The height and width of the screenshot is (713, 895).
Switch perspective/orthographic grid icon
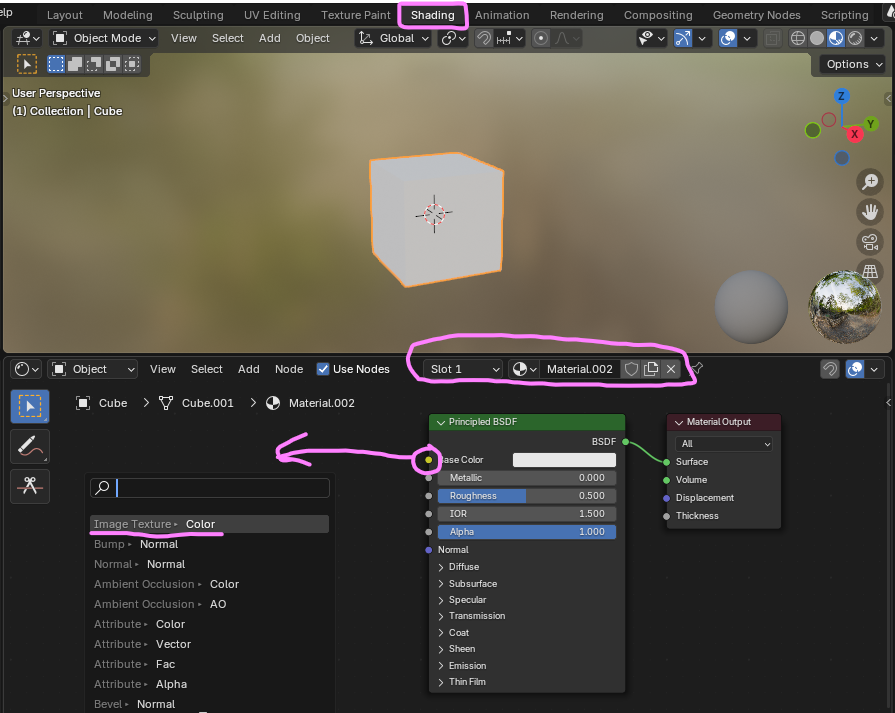870,271
